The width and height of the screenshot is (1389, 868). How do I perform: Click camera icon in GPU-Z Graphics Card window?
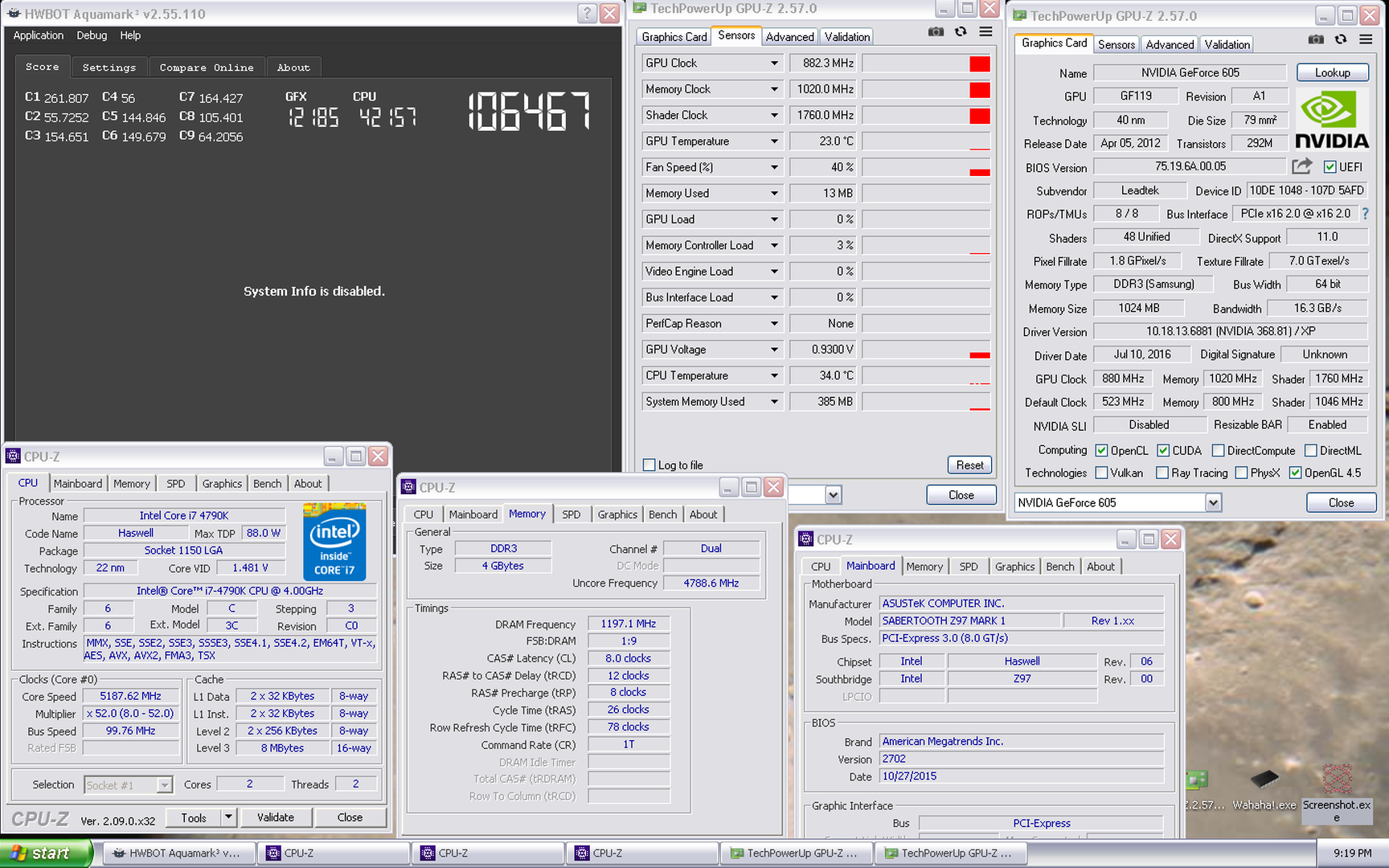click(1316, 39)
